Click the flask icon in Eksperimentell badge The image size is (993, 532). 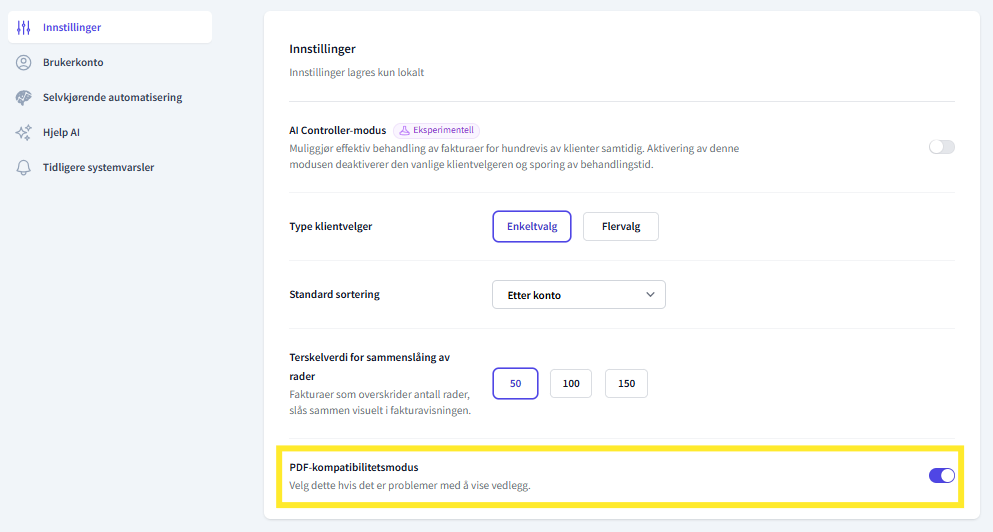[x=405, y=130]
